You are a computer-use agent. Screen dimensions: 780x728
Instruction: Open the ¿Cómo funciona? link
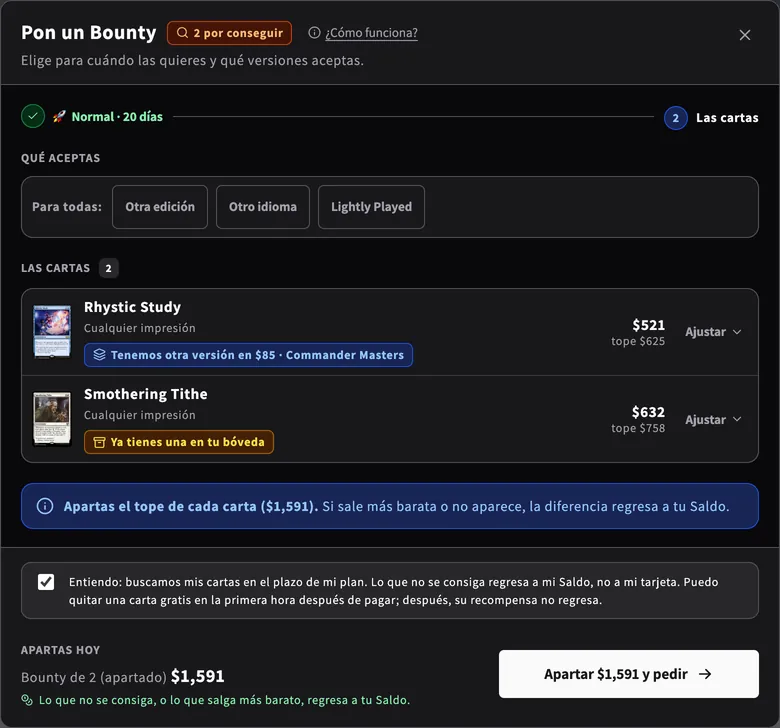tap(371, 33)
